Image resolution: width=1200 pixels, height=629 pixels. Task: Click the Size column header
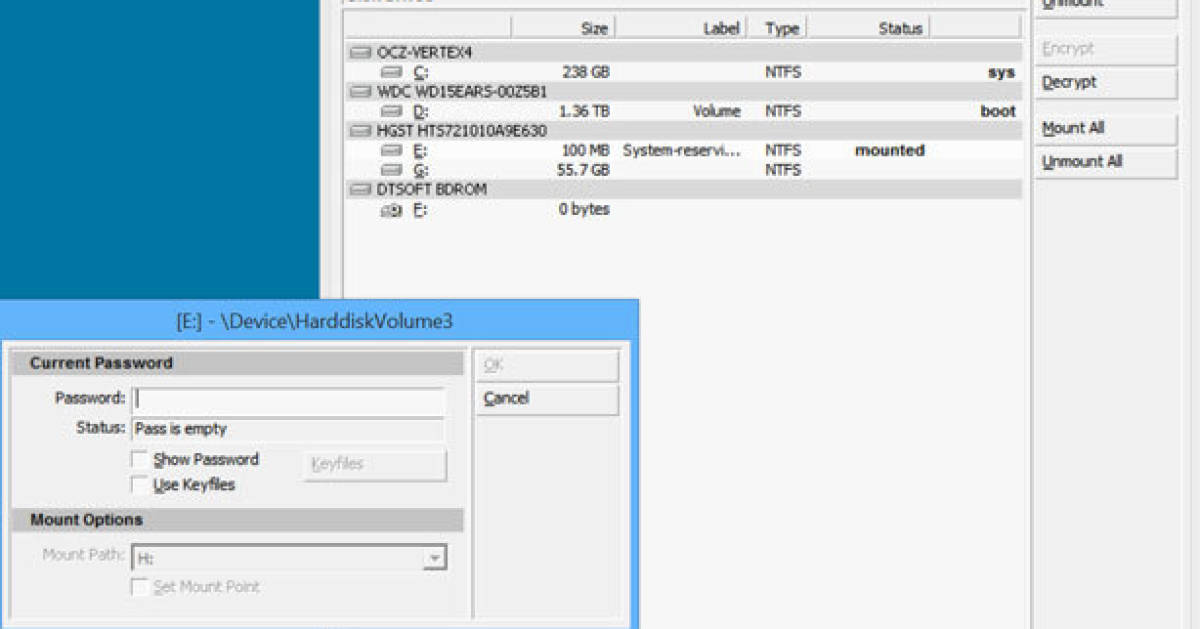pyautogui.click(x=563, y=28)
